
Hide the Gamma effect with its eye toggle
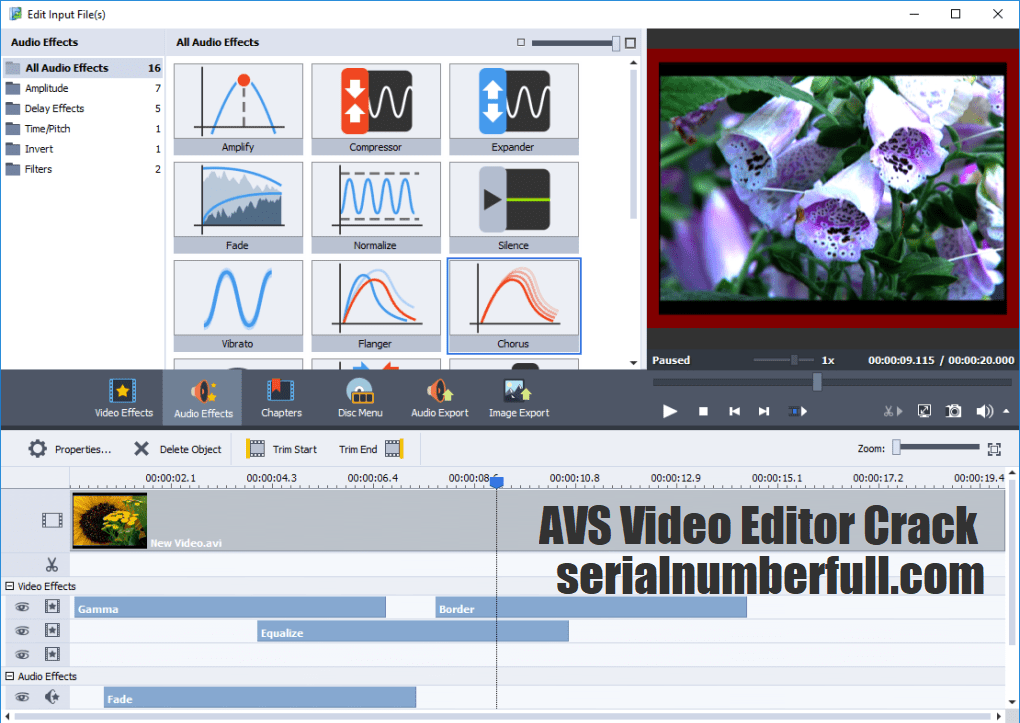coord(22,606)
